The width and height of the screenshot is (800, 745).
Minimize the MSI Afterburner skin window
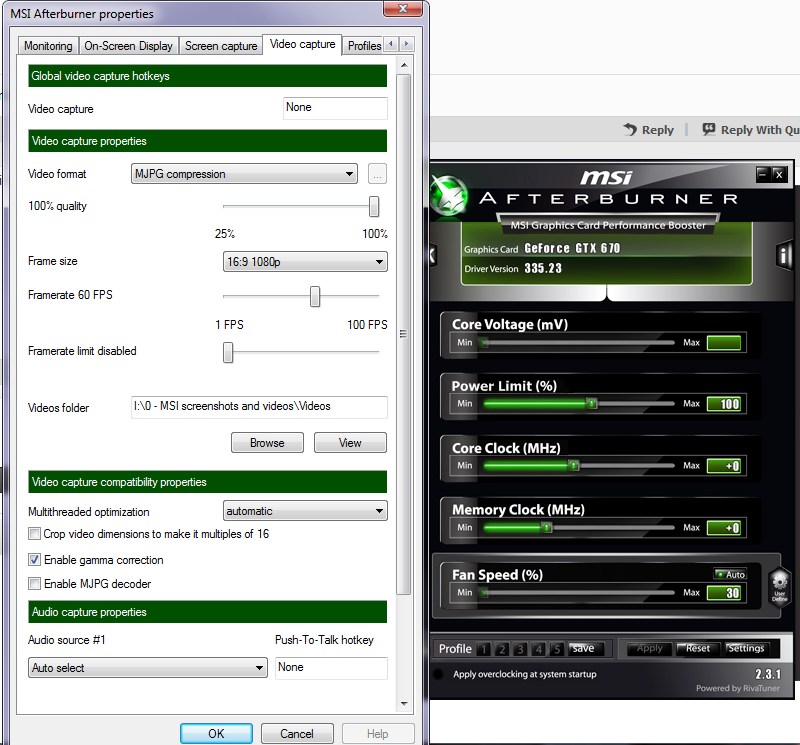tap(762, 174)
